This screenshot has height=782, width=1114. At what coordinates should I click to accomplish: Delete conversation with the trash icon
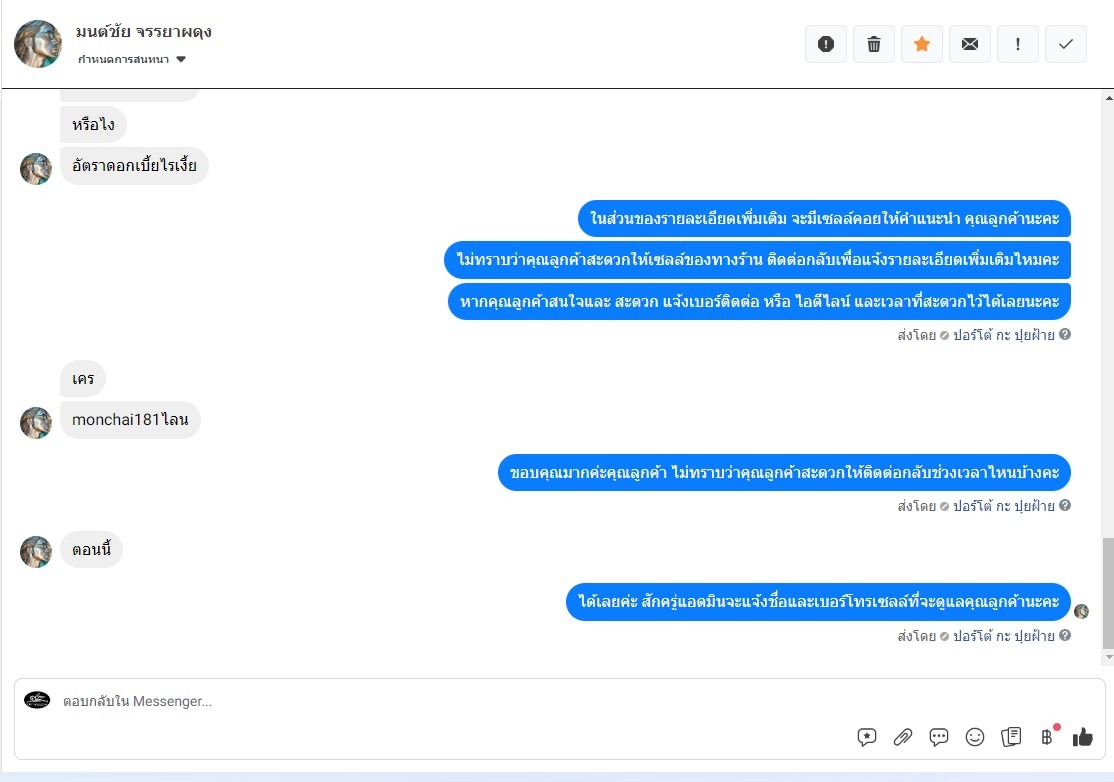874,44
